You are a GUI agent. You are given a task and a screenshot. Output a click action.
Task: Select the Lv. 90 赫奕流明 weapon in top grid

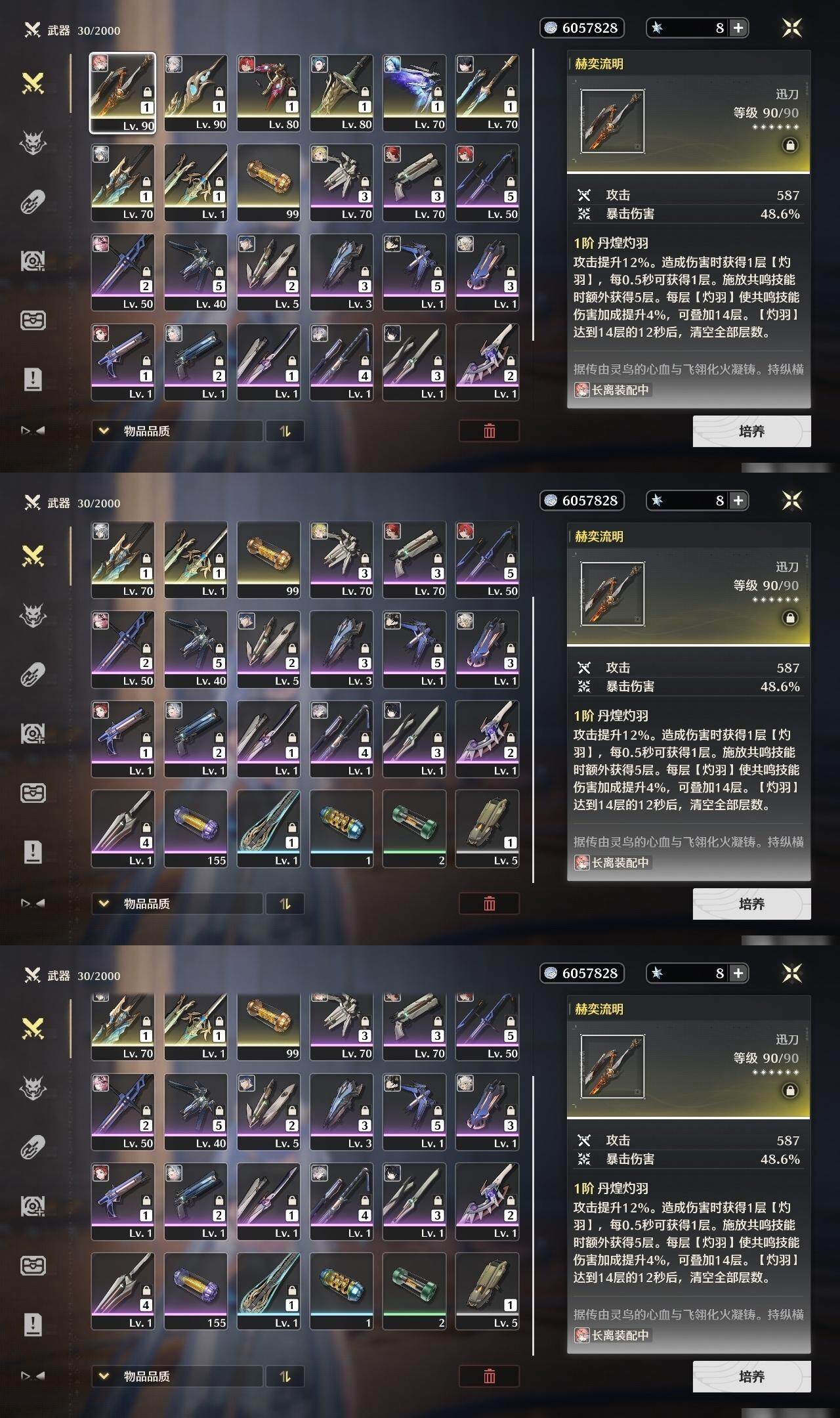click(123, 93)
